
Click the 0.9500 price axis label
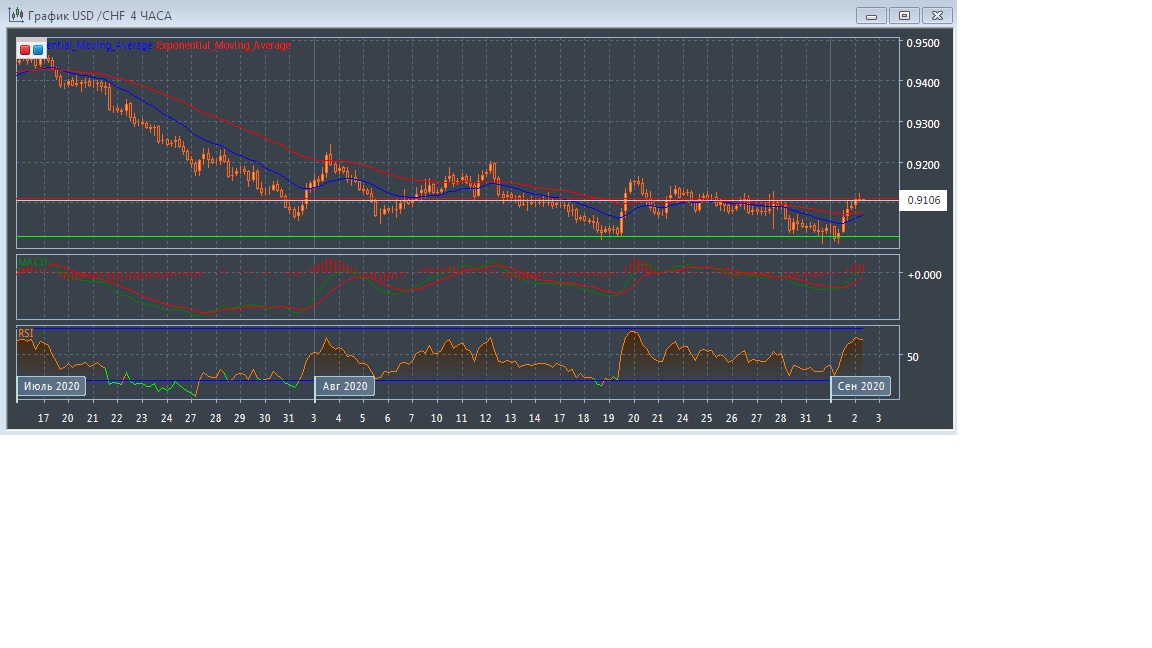[922, 43]
